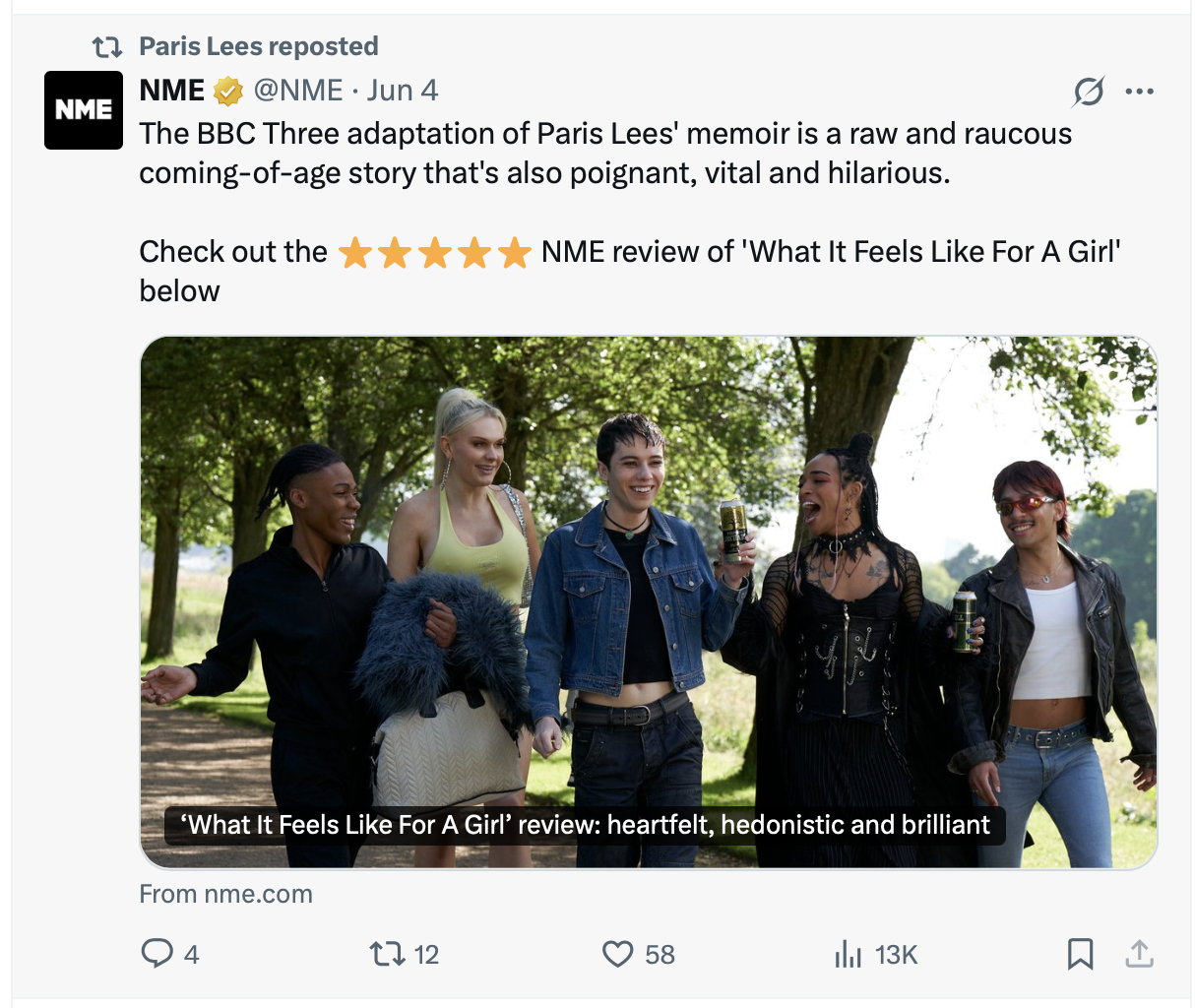Reply to the NME post
The height and width of the screenshot is (1008, 1195).
click(x=157, y=954)
